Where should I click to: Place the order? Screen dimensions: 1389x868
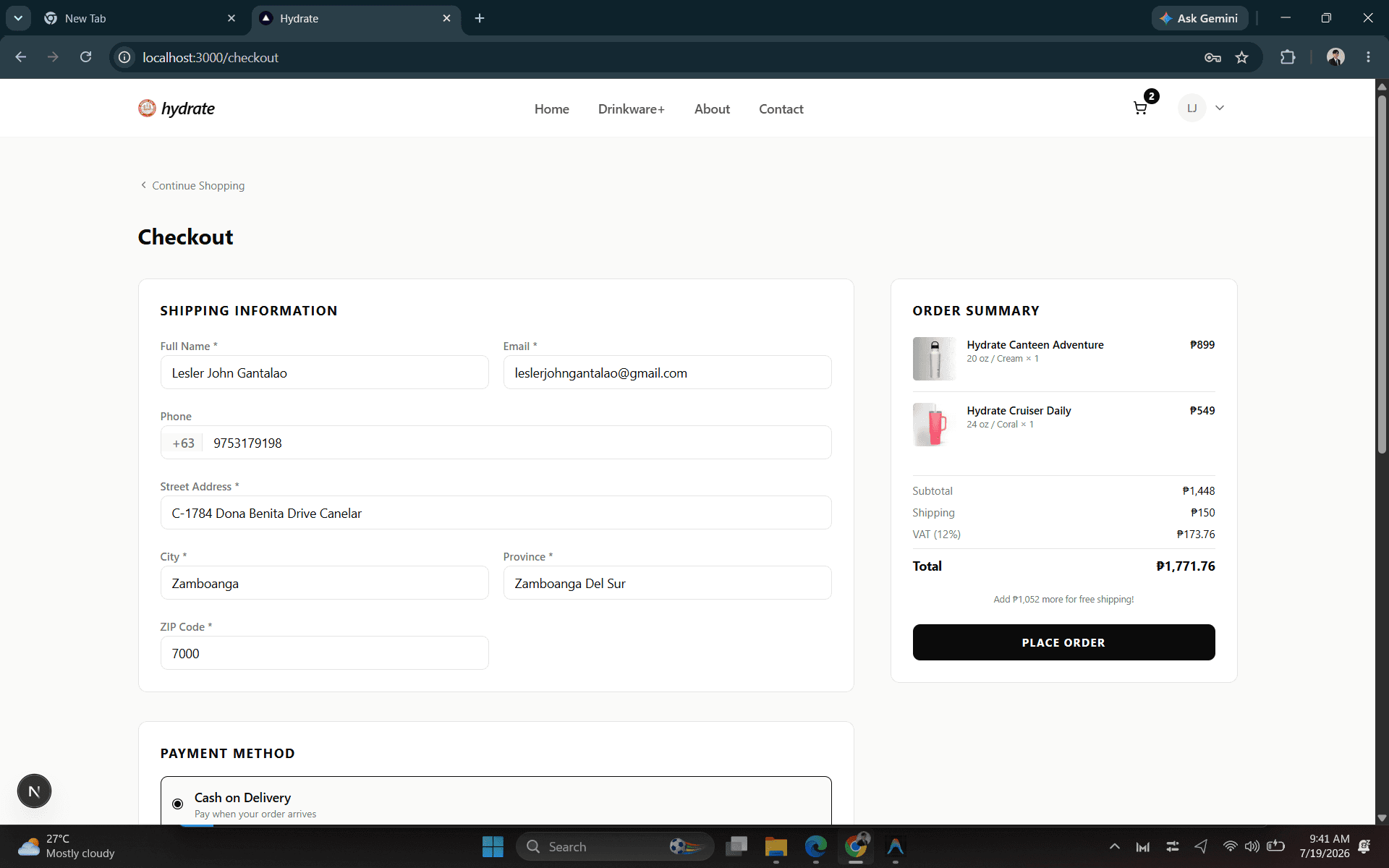point(1063,642)
